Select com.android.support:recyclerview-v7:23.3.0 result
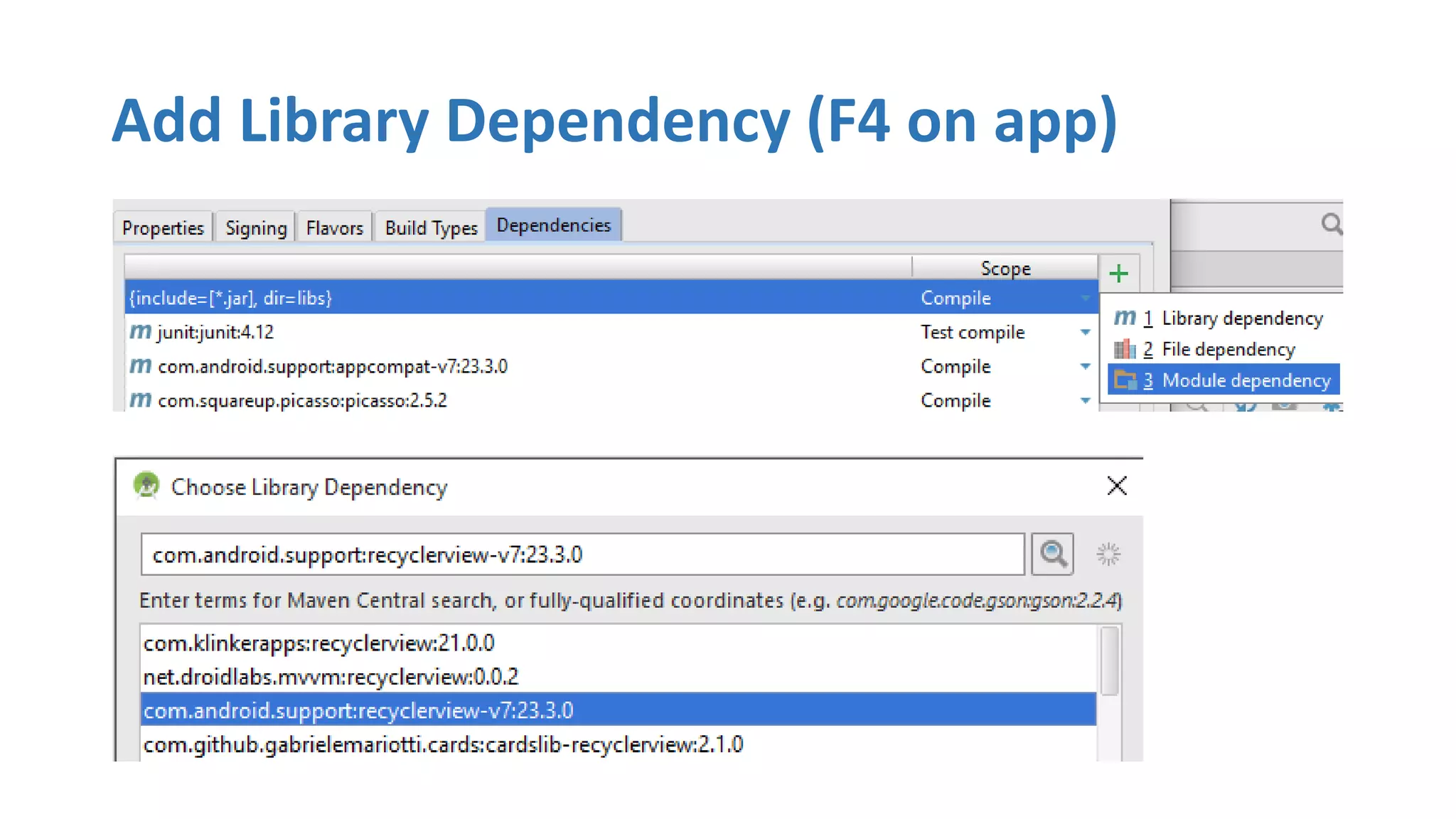 [x=618, y=710]
